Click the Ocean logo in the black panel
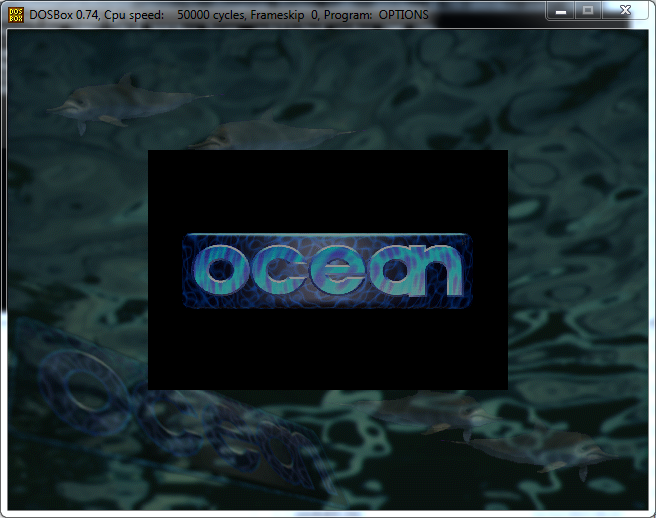Viewport: 656px width, 518px height. coord(328,271)
